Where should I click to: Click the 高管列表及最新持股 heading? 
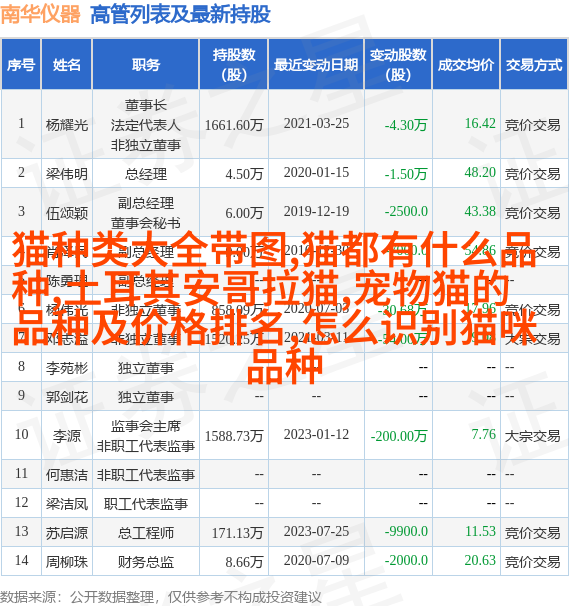point(180,15)
